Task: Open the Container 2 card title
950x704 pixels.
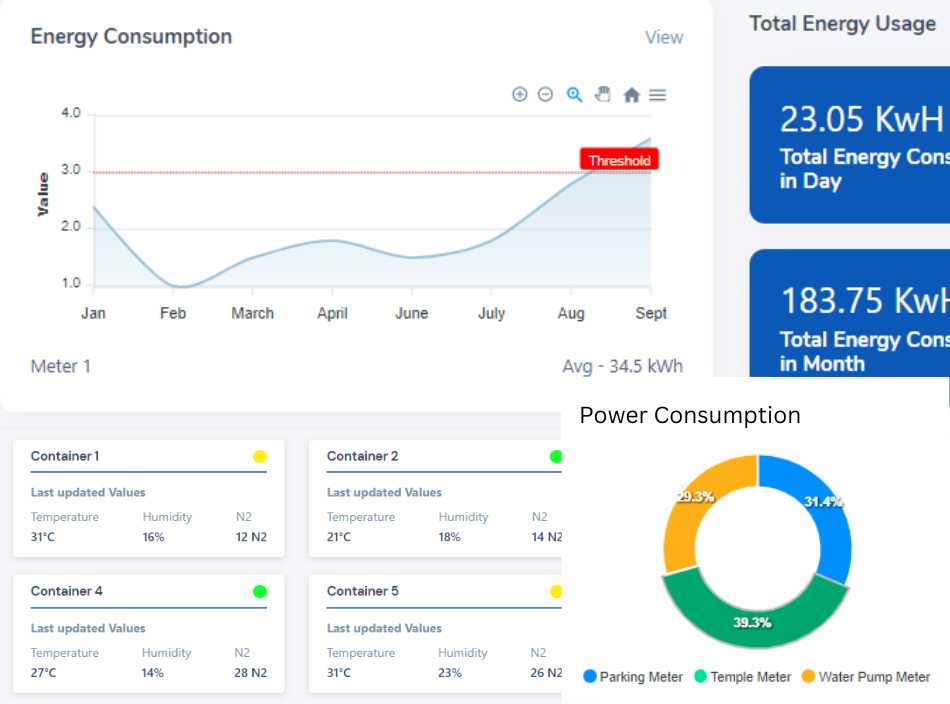Action: (362, 456)
